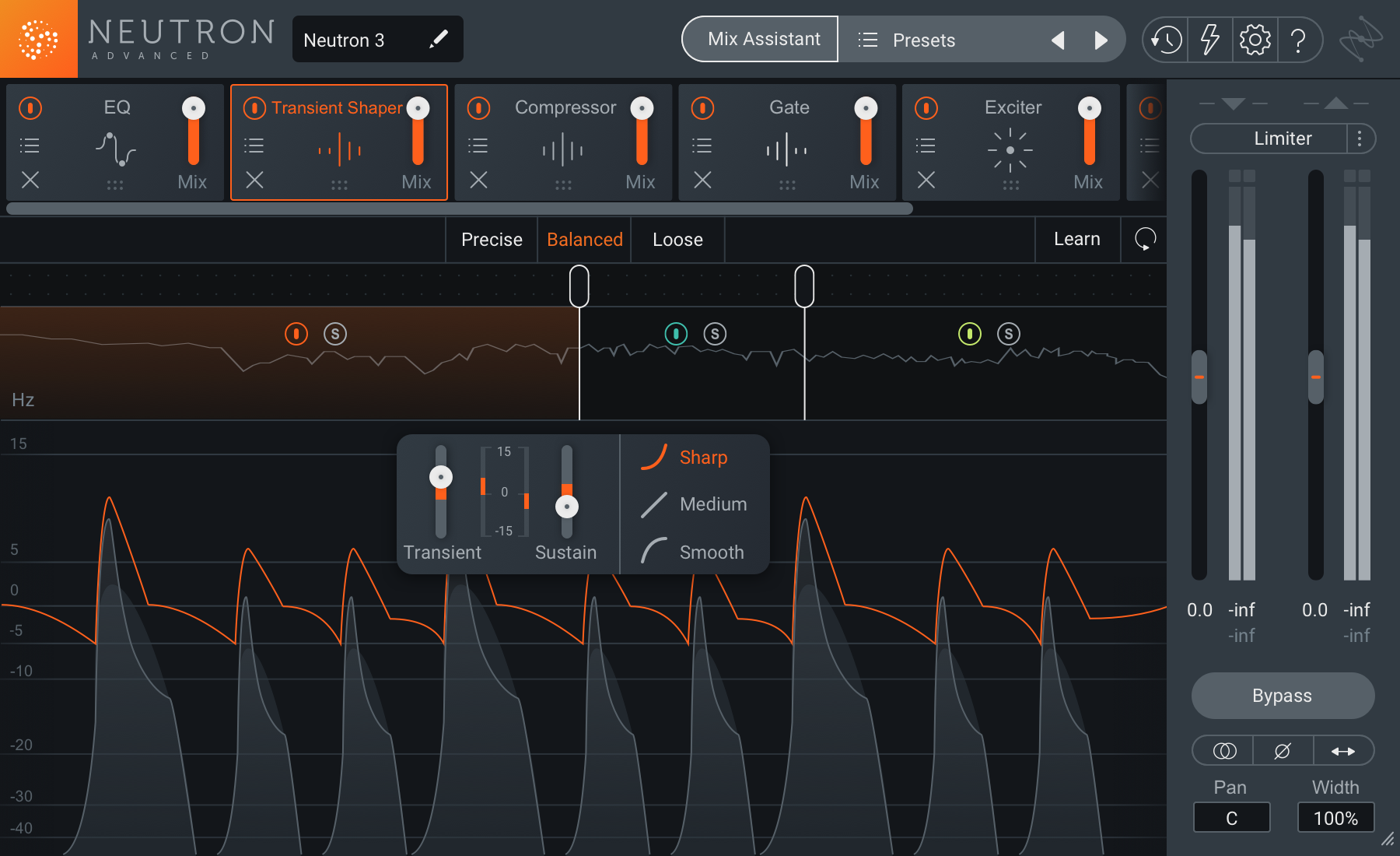
Task: Open settings with the gear icon
Action: [x=1255, y=40]
